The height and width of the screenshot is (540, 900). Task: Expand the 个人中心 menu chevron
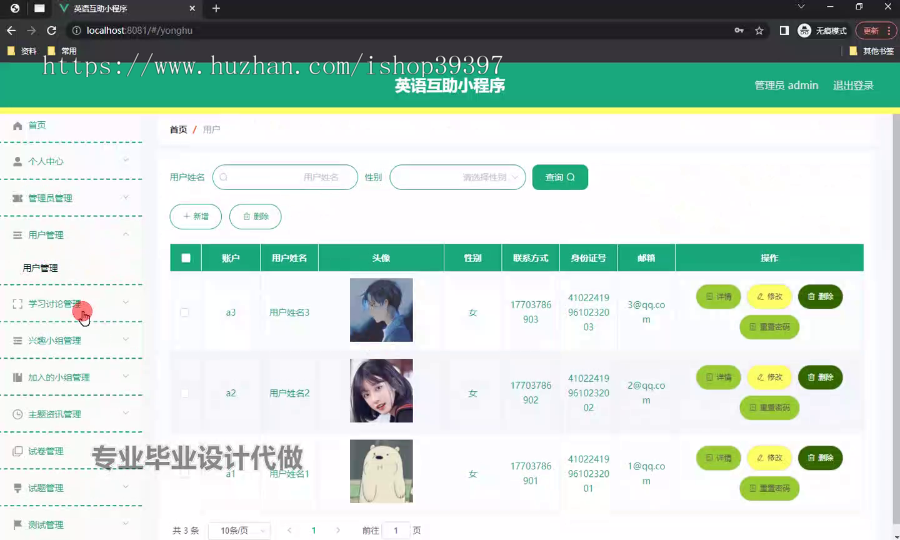coord(126,160)
